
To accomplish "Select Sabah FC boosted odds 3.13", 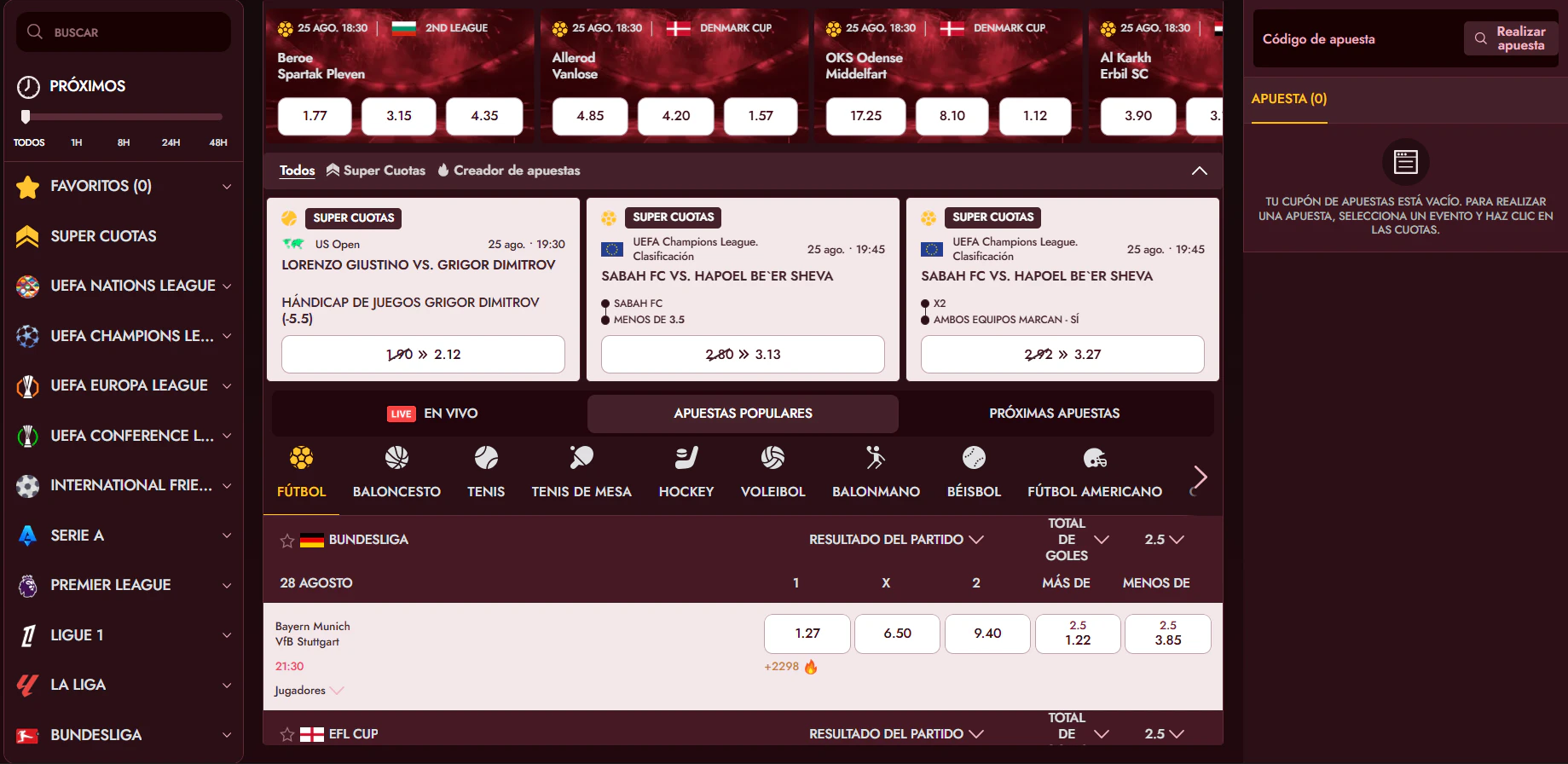I will coord(743,354).
